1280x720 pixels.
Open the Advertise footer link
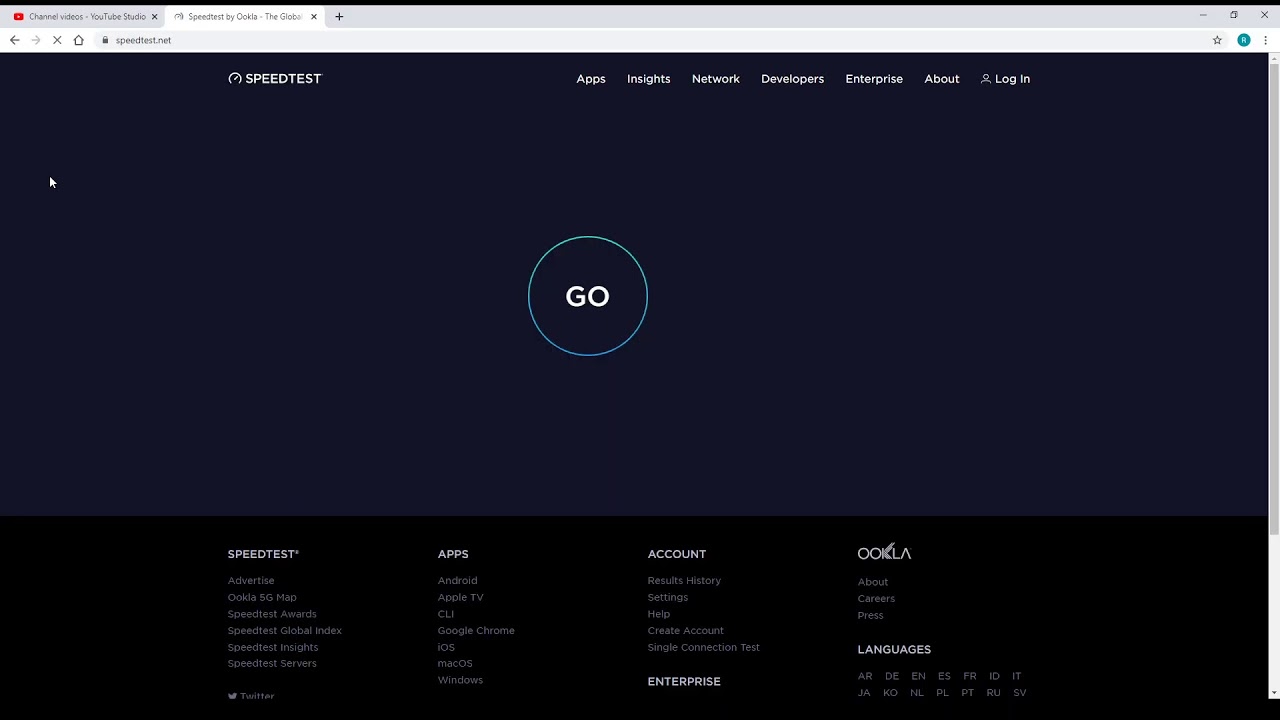click(x=251, y=580)
